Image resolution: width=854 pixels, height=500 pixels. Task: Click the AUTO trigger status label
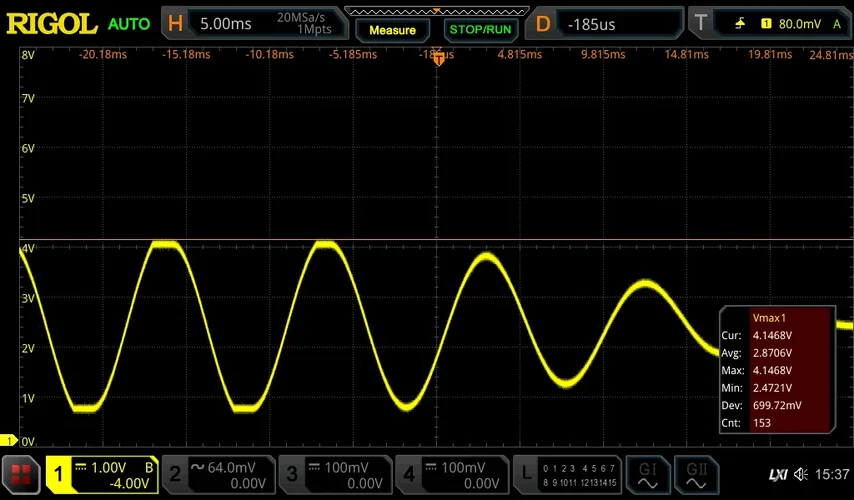tap(129, 24)
